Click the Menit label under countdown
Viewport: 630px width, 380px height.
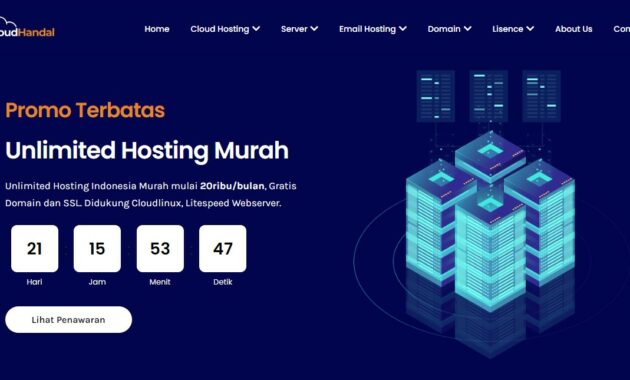(x=160, y=282)
